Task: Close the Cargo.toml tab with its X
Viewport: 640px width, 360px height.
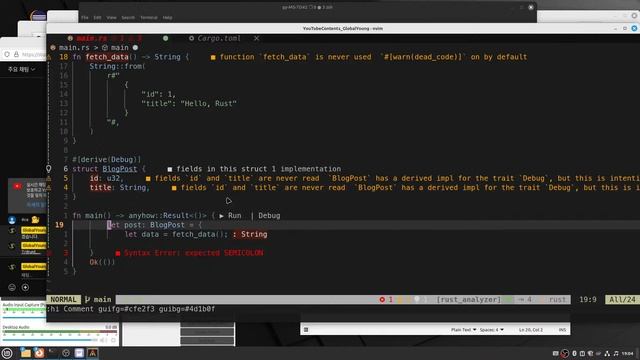Action: pos(256,38)
